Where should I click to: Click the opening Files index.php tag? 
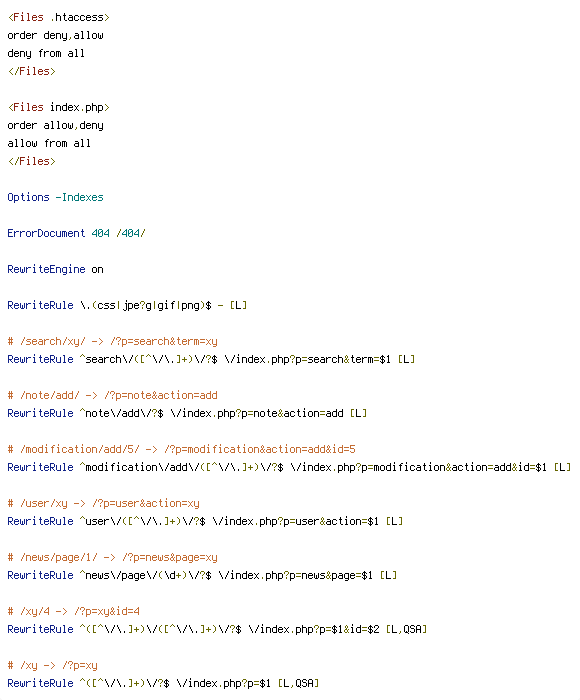point(58,108)
